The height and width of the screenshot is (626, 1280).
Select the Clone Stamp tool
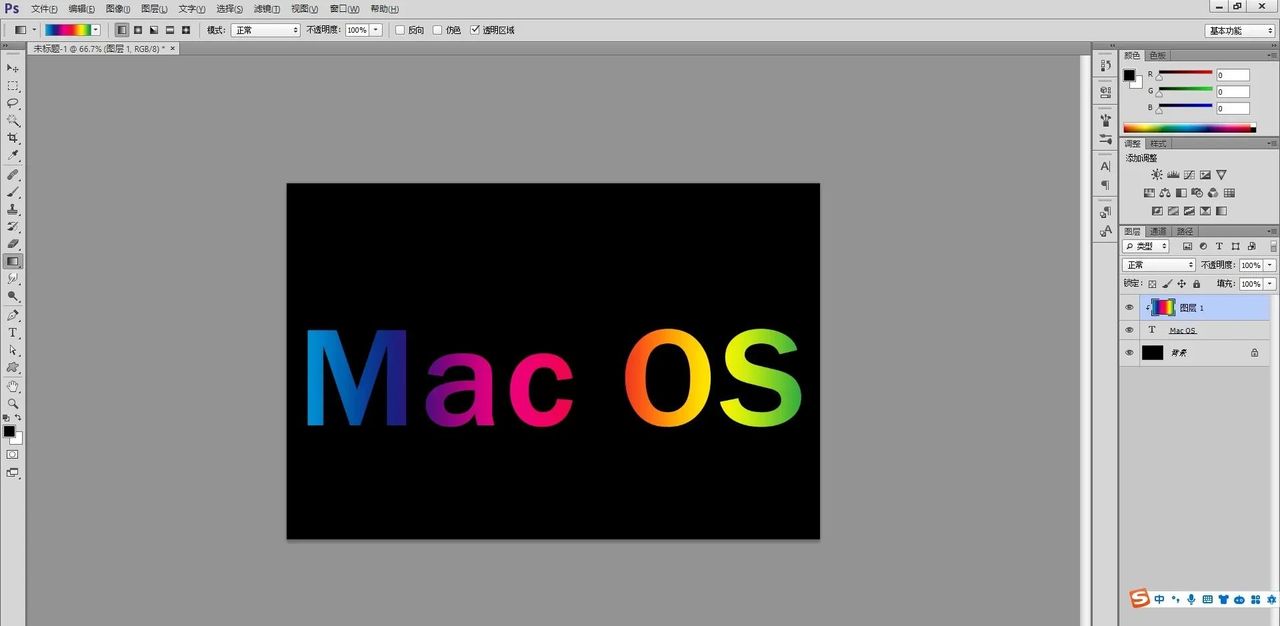tap(13, 210)
